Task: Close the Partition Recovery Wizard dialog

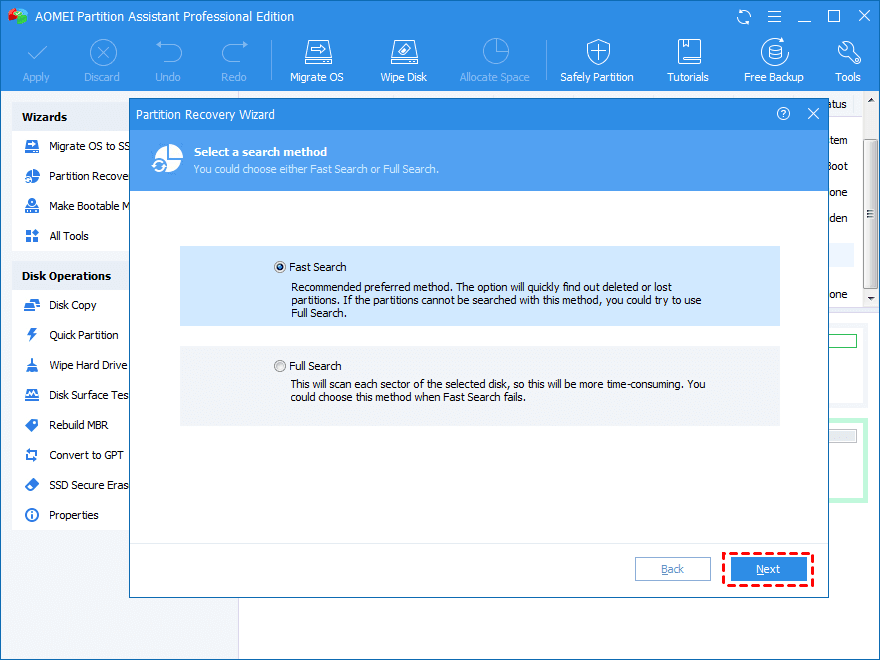Action: [813, 114]
